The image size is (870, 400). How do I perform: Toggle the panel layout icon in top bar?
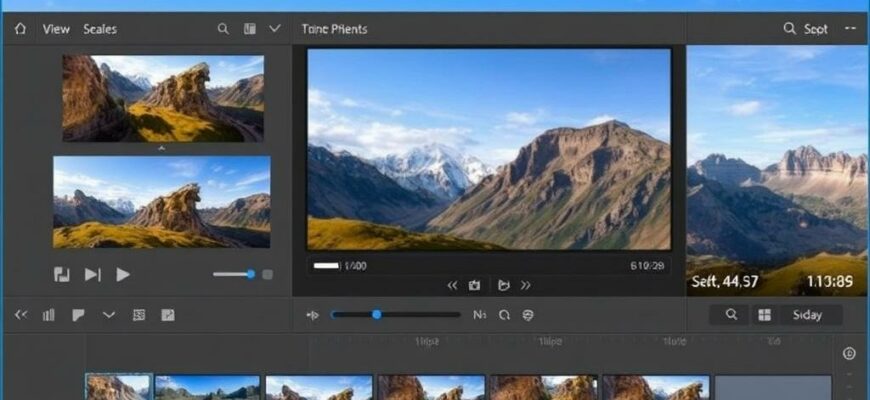tap(250, 29)
